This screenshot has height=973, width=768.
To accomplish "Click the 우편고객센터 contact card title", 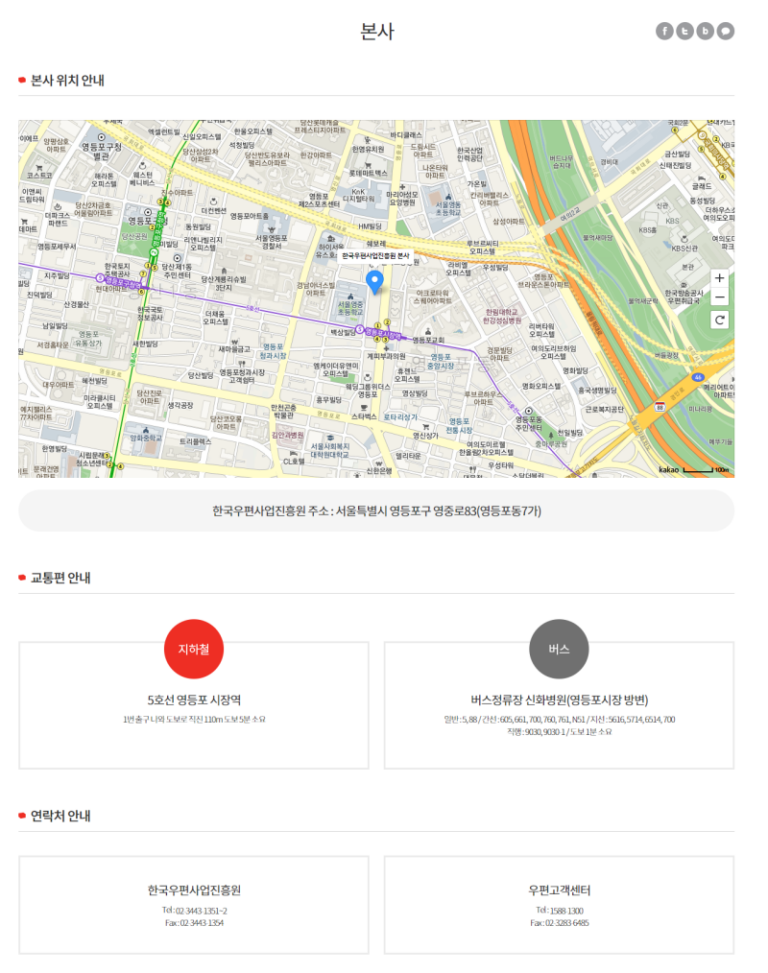I will click(x=559, y=890).
